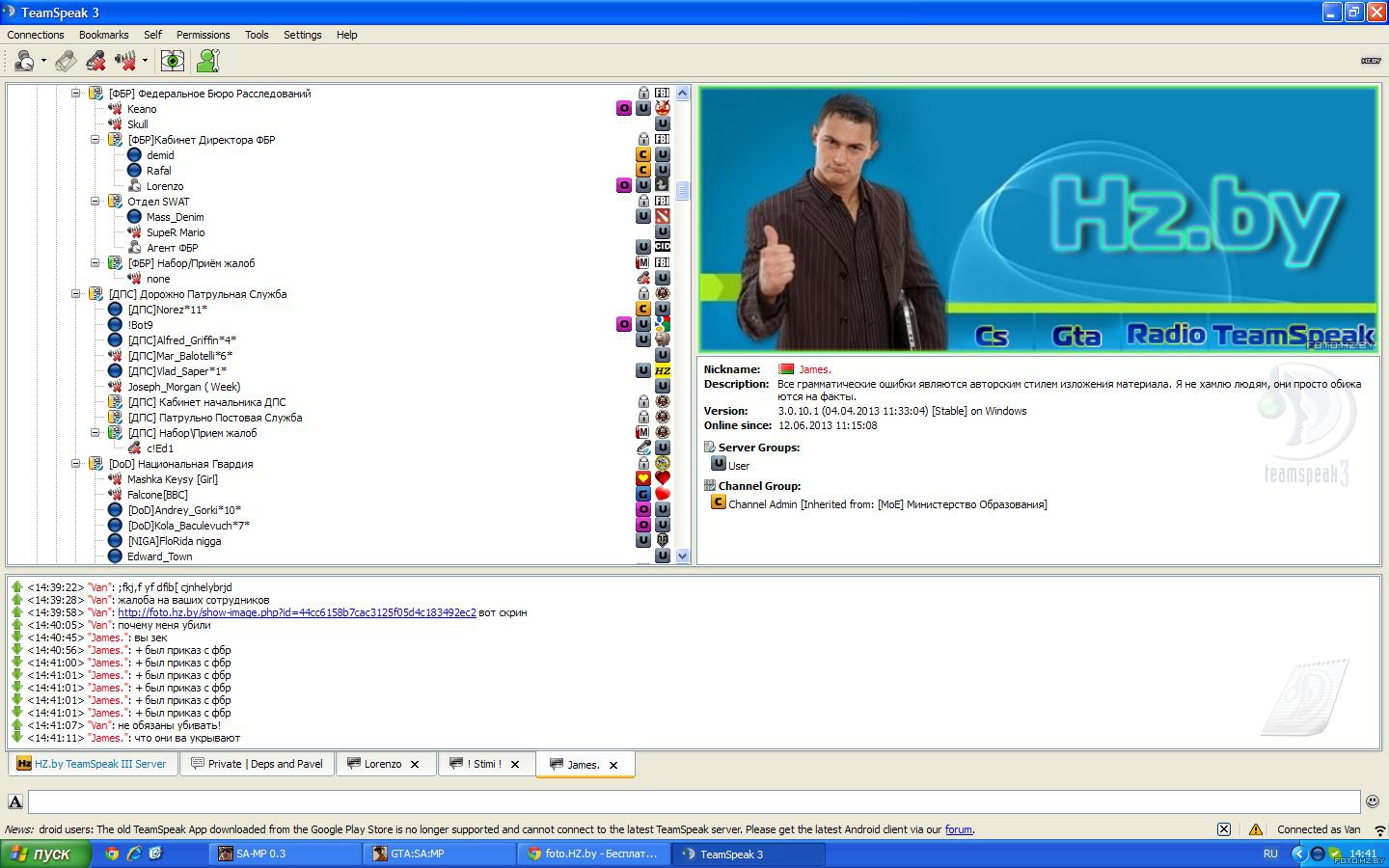This screenshot has width=1389, height=868.
Task: Click the away icon next to Агент ФБР
Action: point(134,248)
